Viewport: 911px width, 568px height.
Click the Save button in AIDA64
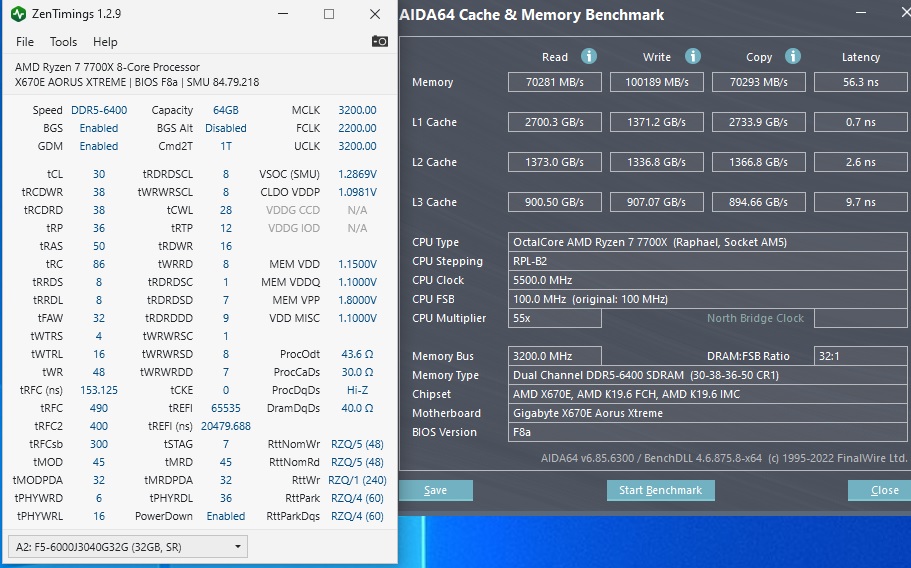pyautogui.click(x=435, y=490)
